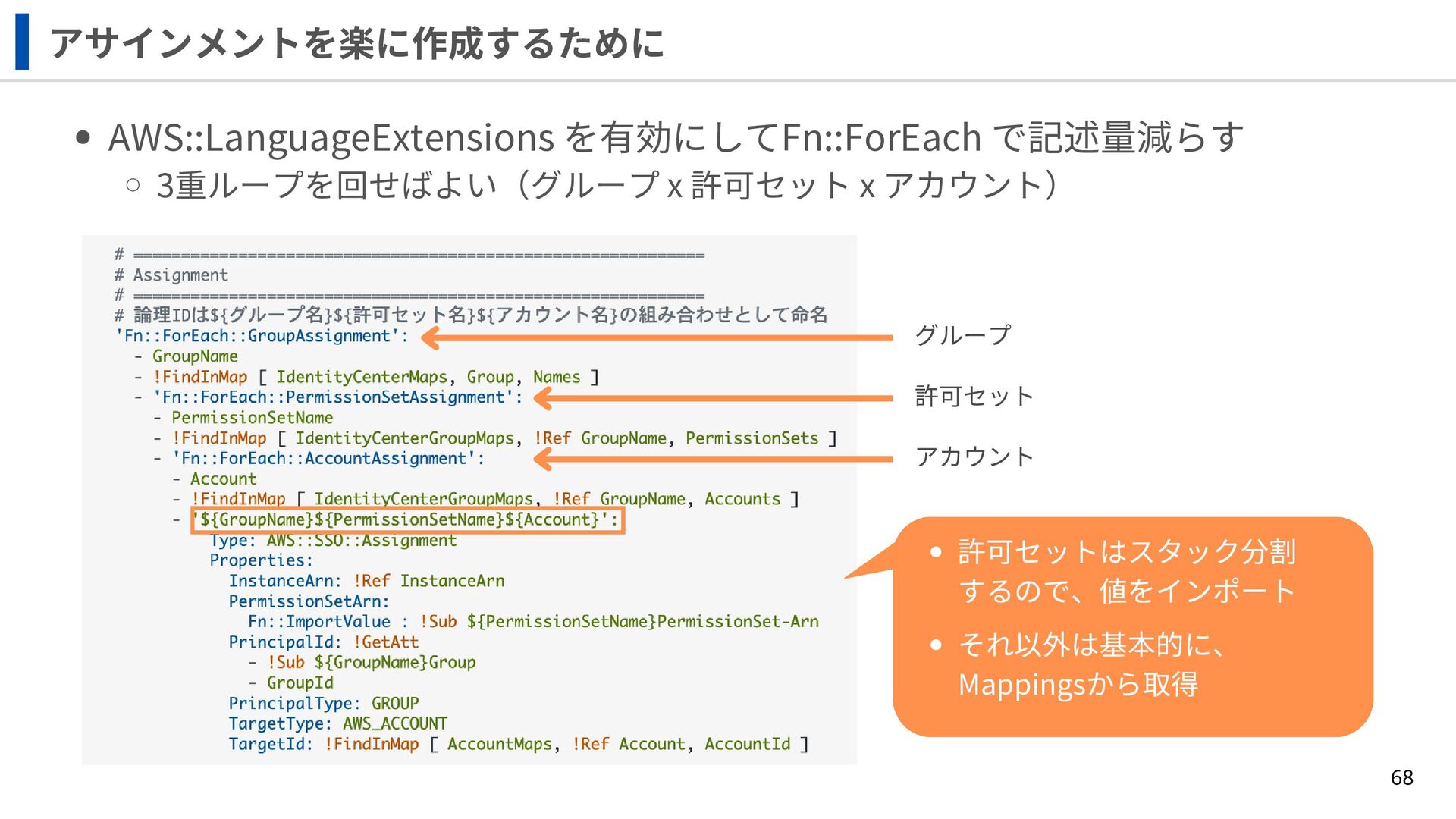This screenshot has height=819, width=1456.
Task: Click the blue bar beside the slide title
Action: point(22,42)
